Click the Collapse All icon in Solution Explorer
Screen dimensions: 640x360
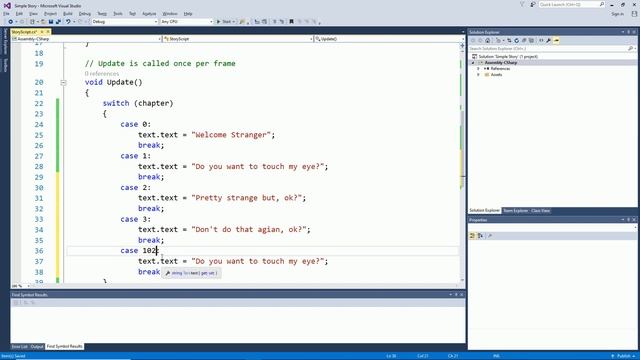(524, 40)
